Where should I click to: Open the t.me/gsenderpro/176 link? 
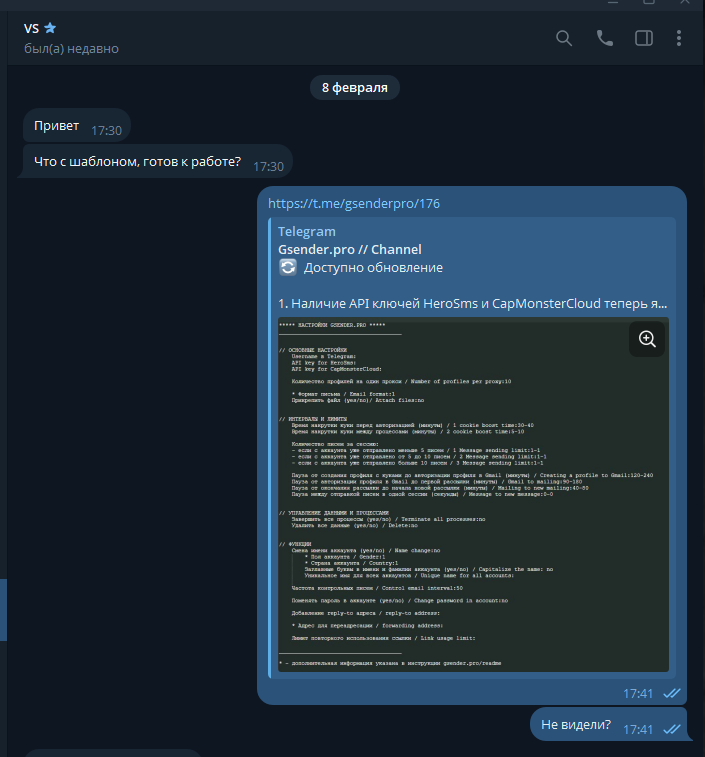click(354, 204)
